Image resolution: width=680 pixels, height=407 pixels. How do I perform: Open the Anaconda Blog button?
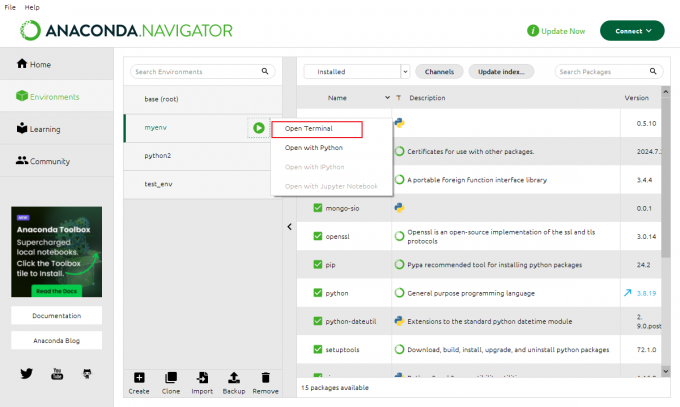tap(56, 341)
